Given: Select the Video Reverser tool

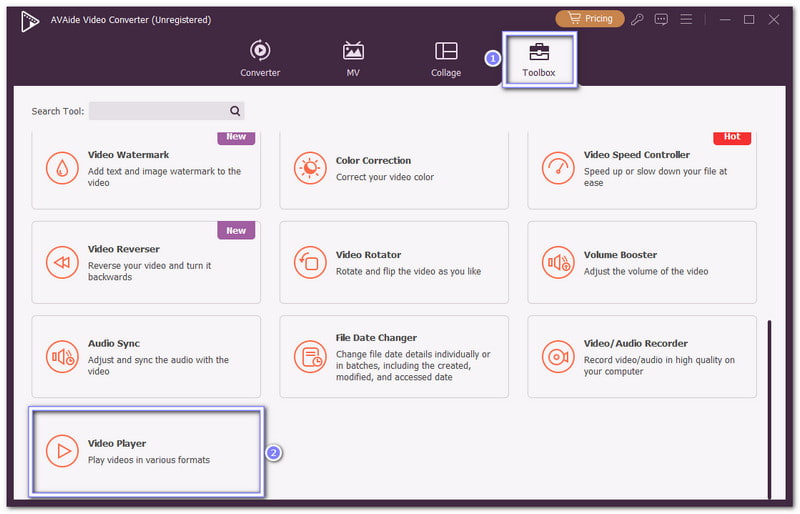Looking at the screenshot, I should [146, 262].
